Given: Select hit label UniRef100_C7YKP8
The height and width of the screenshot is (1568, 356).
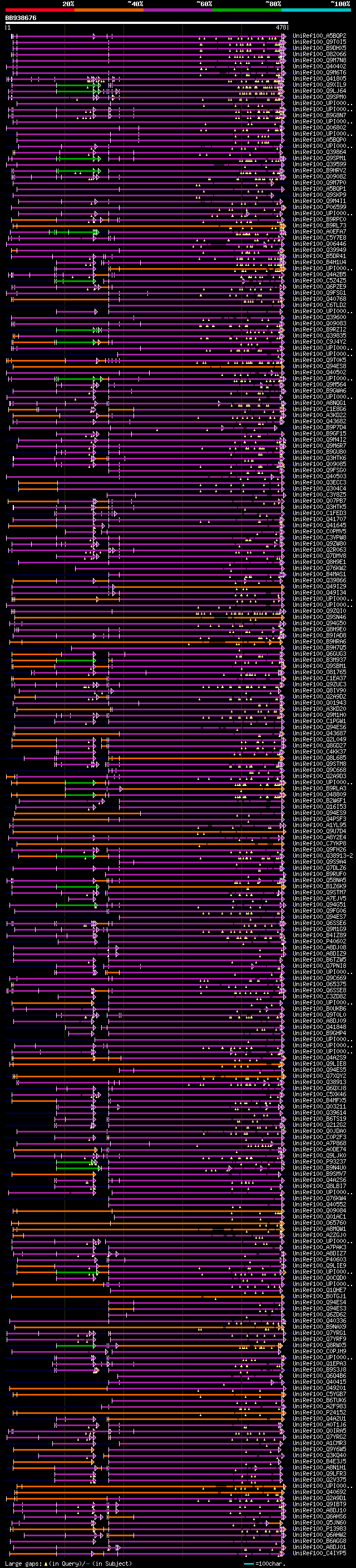Looking at the screenshot, I should [x=319, y=844].
